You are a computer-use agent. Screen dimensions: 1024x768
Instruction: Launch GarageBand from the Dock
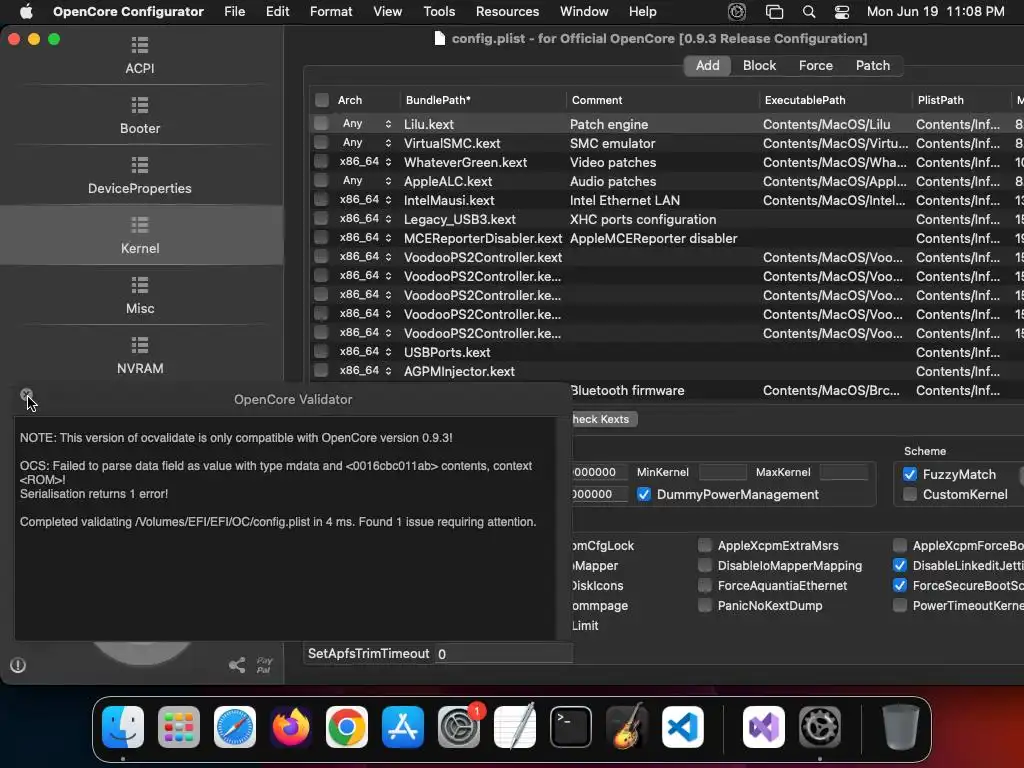coord(627,727)
